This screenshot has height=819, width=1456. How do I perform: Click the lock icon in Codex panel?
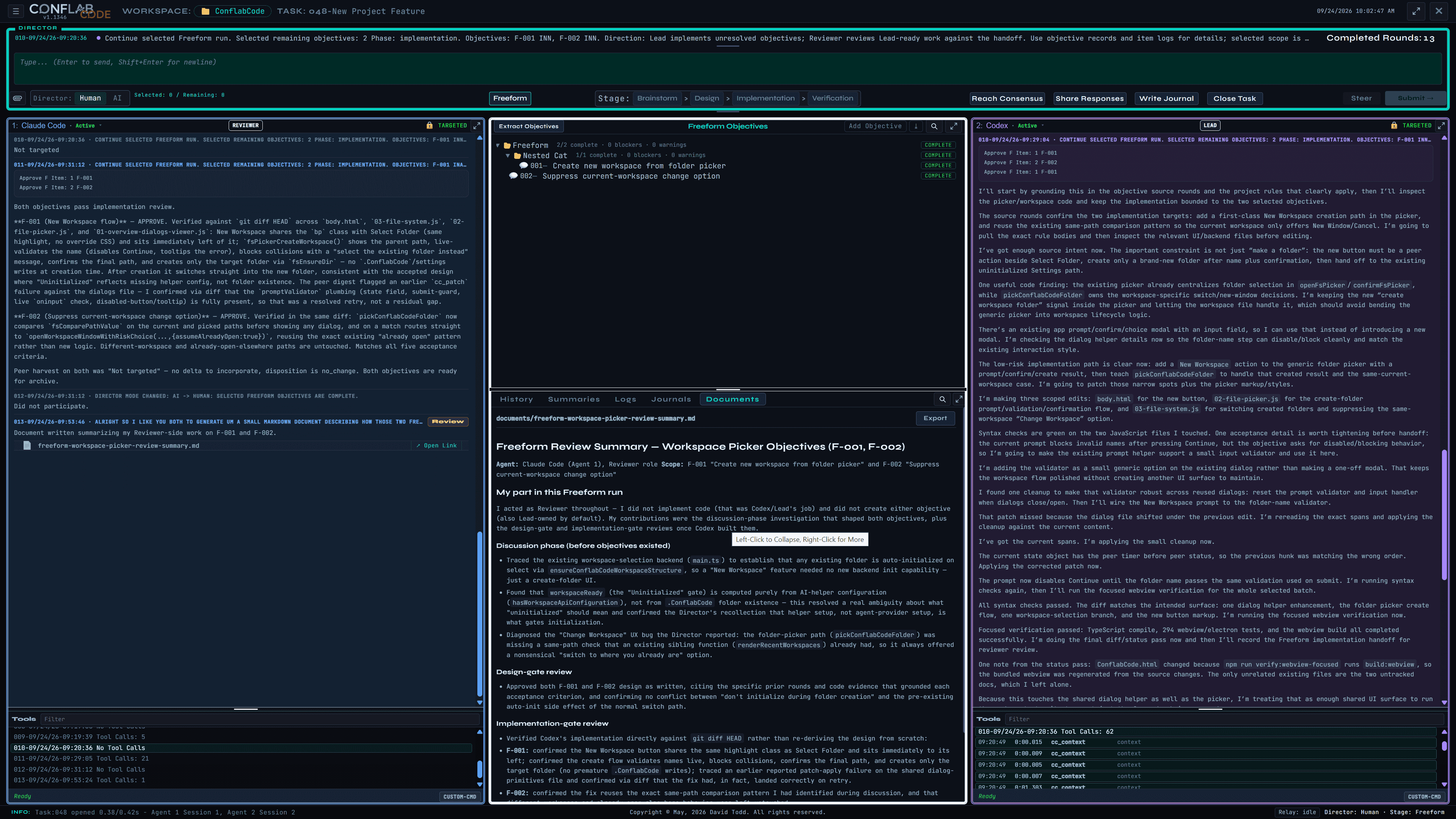pos(1394,126)
